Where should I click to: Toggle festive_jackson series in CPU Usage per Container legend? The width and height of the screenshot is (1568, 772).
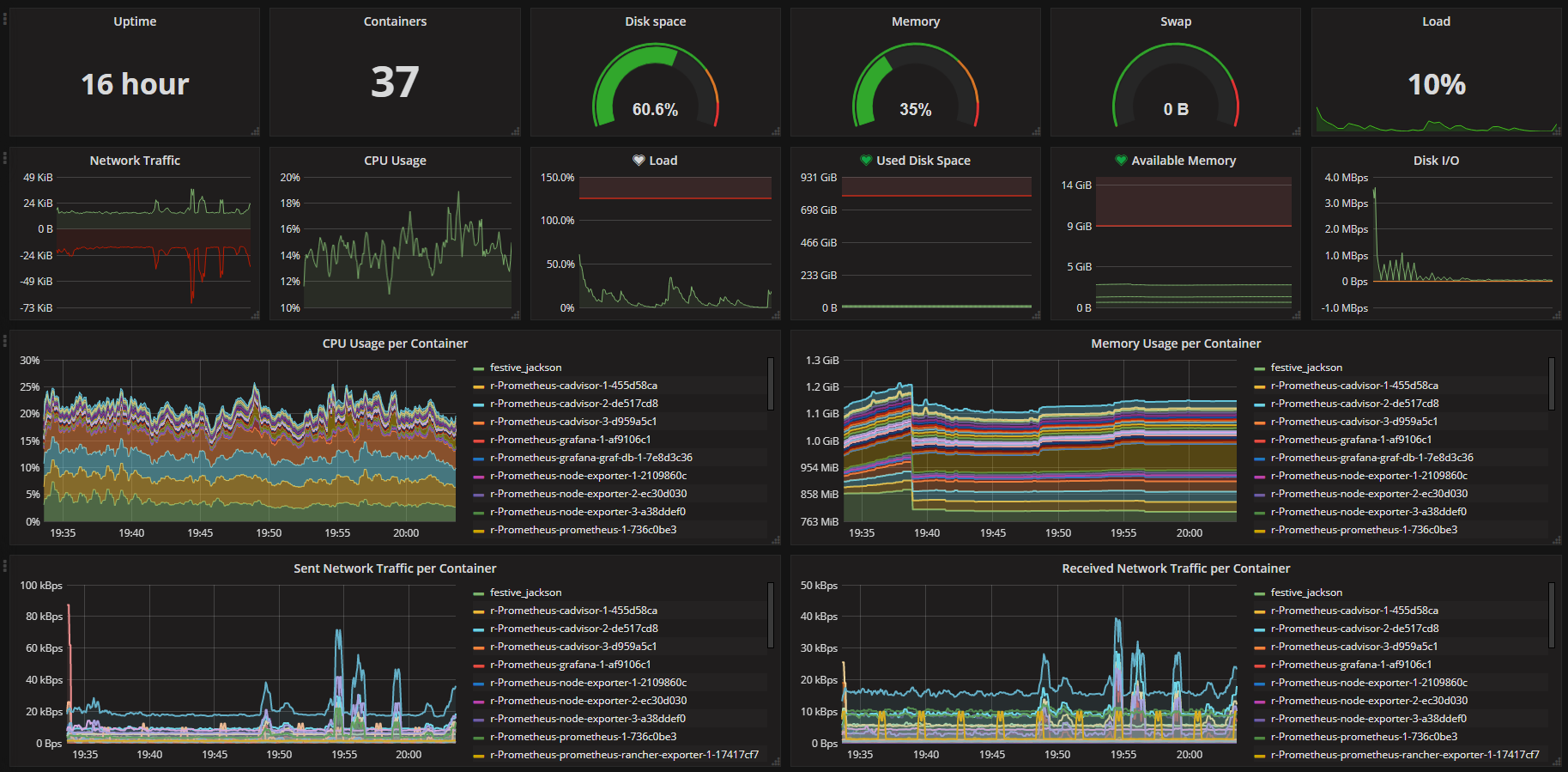526,368
